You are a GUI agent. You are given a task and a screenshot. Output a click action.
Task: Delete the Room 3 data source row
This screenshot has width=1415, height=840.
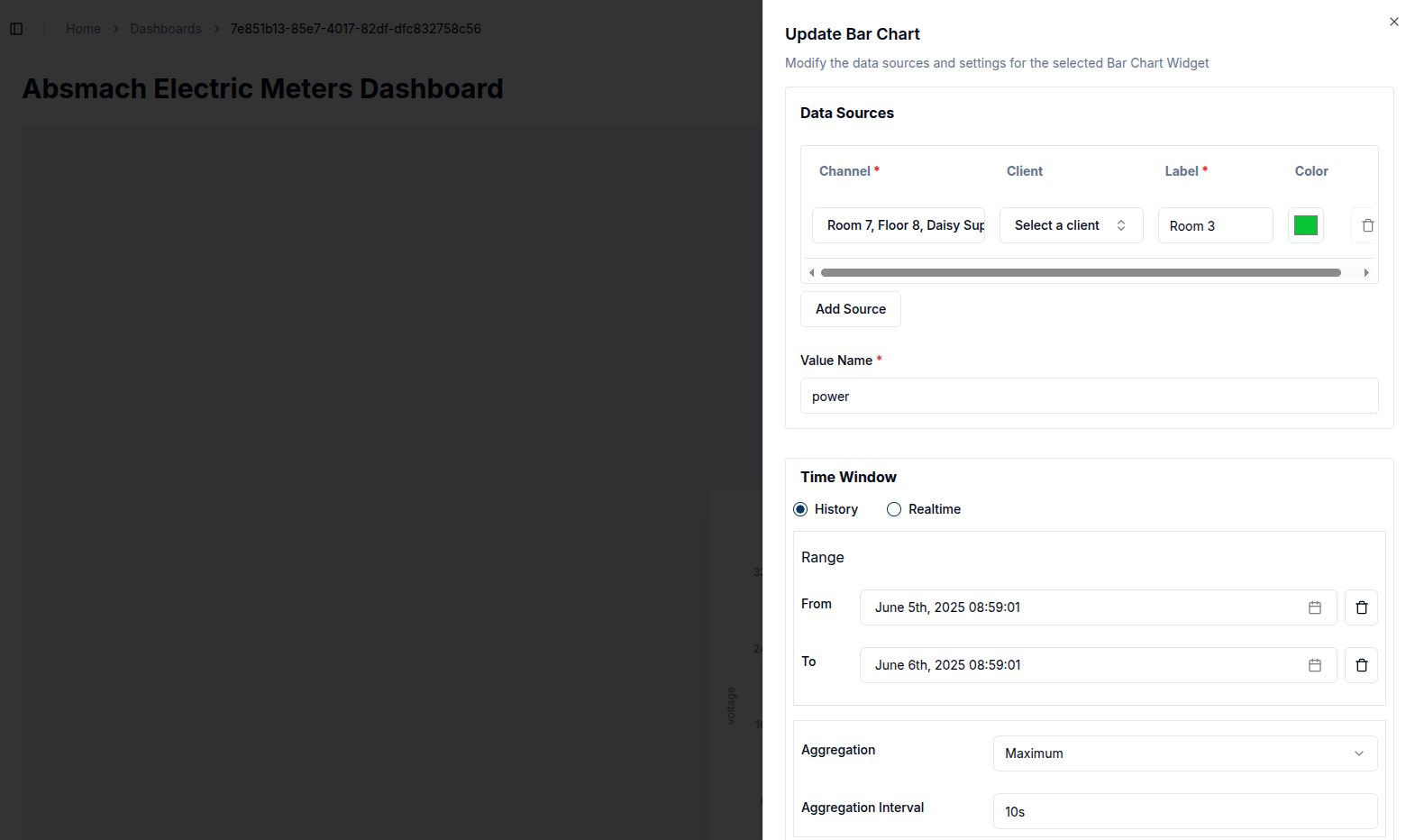pos(1366,225)
